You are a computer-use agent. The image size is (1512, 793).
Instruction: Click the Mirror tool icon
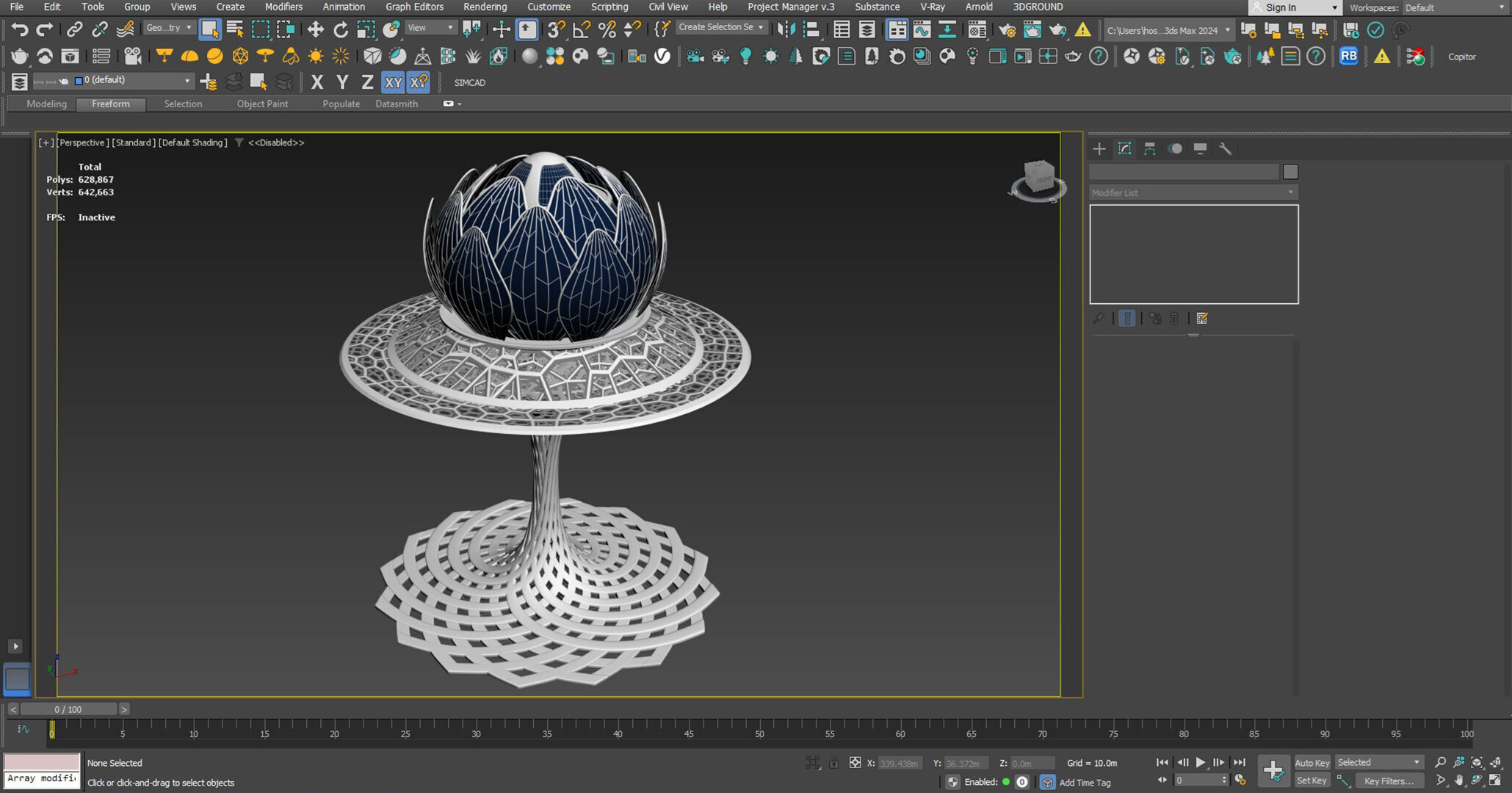coord(786,29)
